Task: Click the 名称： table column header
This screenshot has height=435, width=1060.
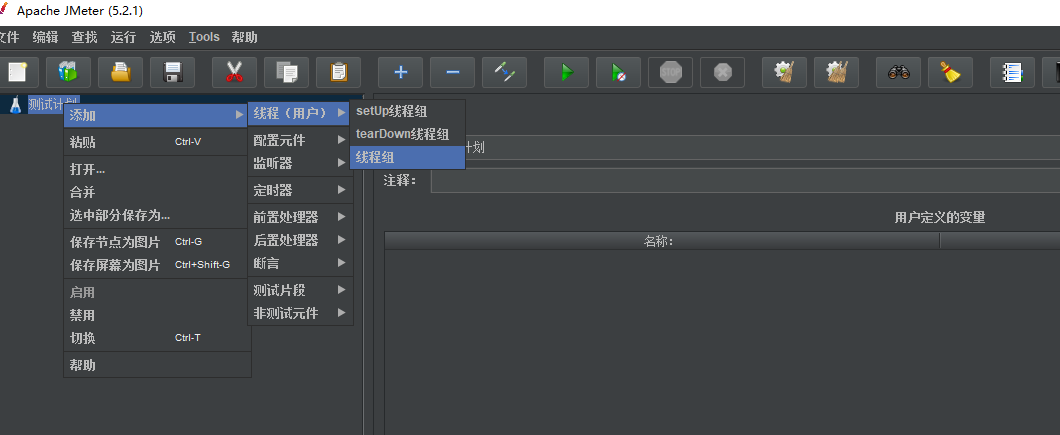Action: (662, 241)
